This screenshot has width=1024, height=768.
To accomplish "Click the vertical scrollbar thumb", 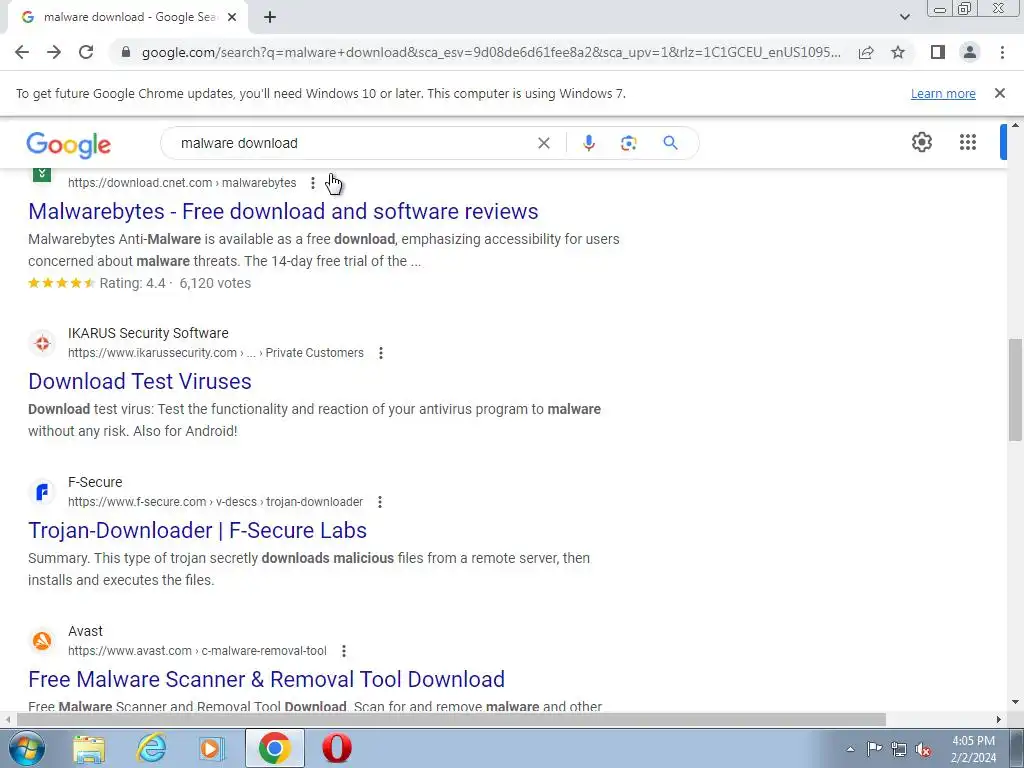I will pos(1015,390).
